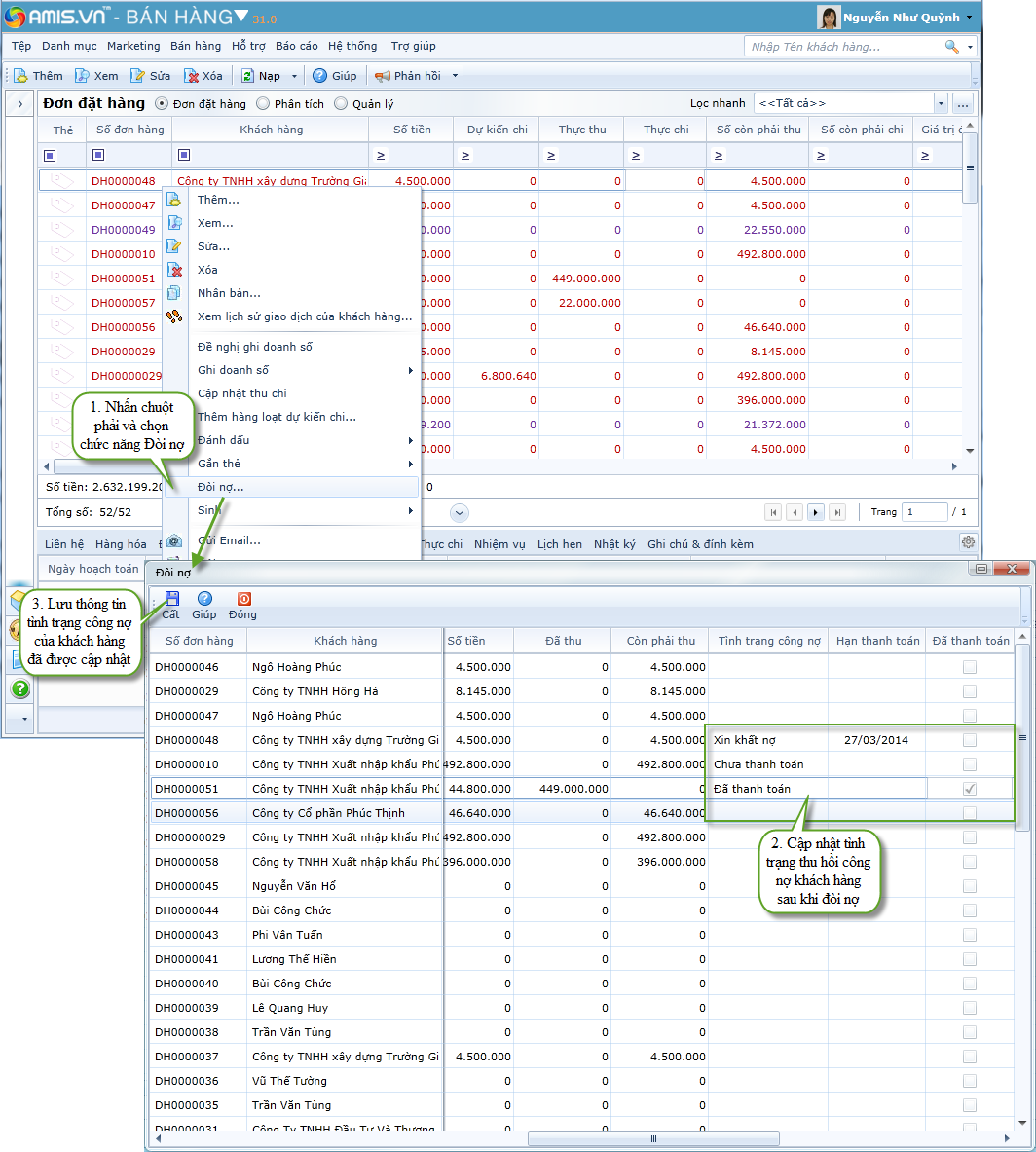The height and width of the screenshot is (1152, 1036).
Task: Click the Xóa (delete) toolbar icon
Action: tap(192, 76)
